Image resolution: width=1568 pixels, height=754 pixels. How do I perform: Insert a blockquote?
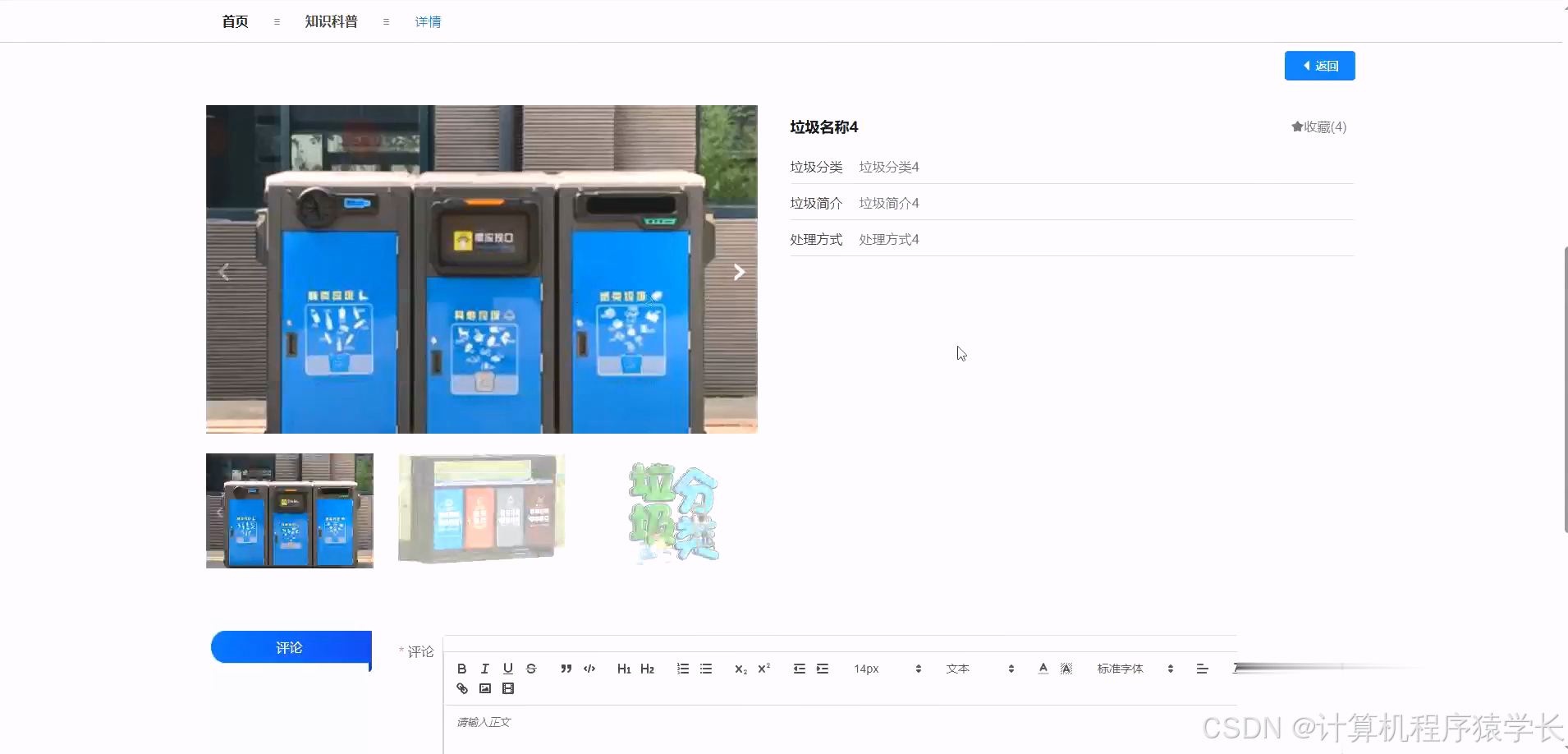click(566, 668)
